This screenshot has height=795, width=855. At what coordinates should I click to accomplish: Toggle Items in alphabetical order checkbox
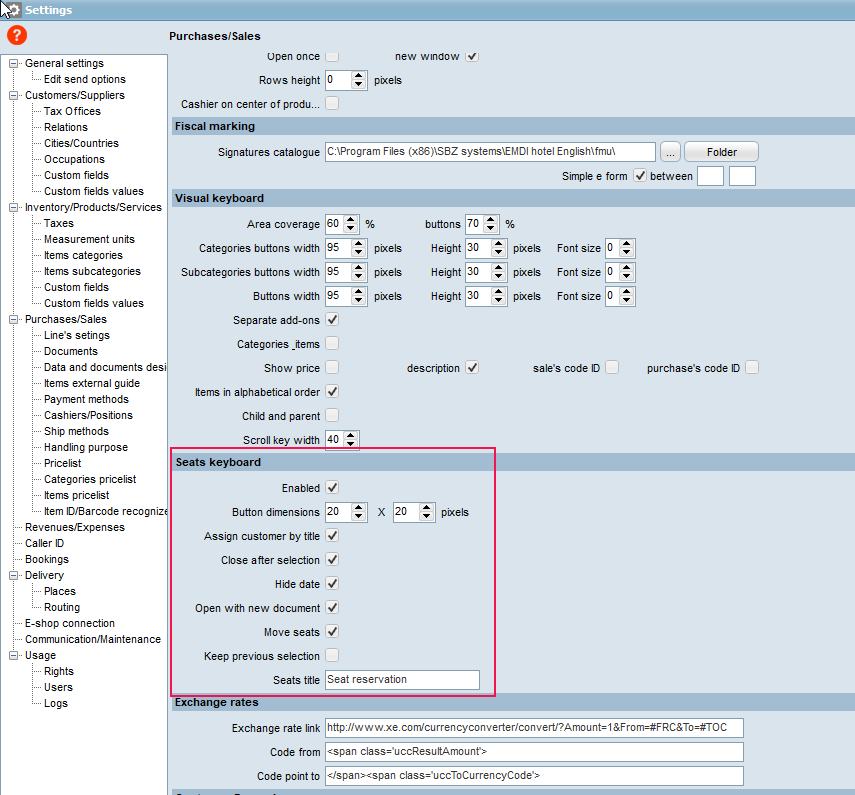pyautogui.click(x=332, y=392)
